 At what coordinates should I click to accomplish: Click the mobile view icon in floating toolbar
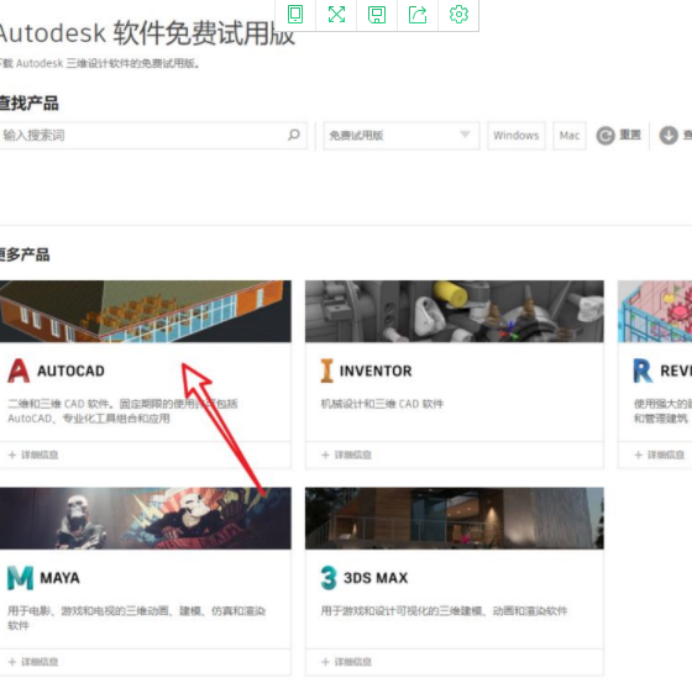[295, 14]
